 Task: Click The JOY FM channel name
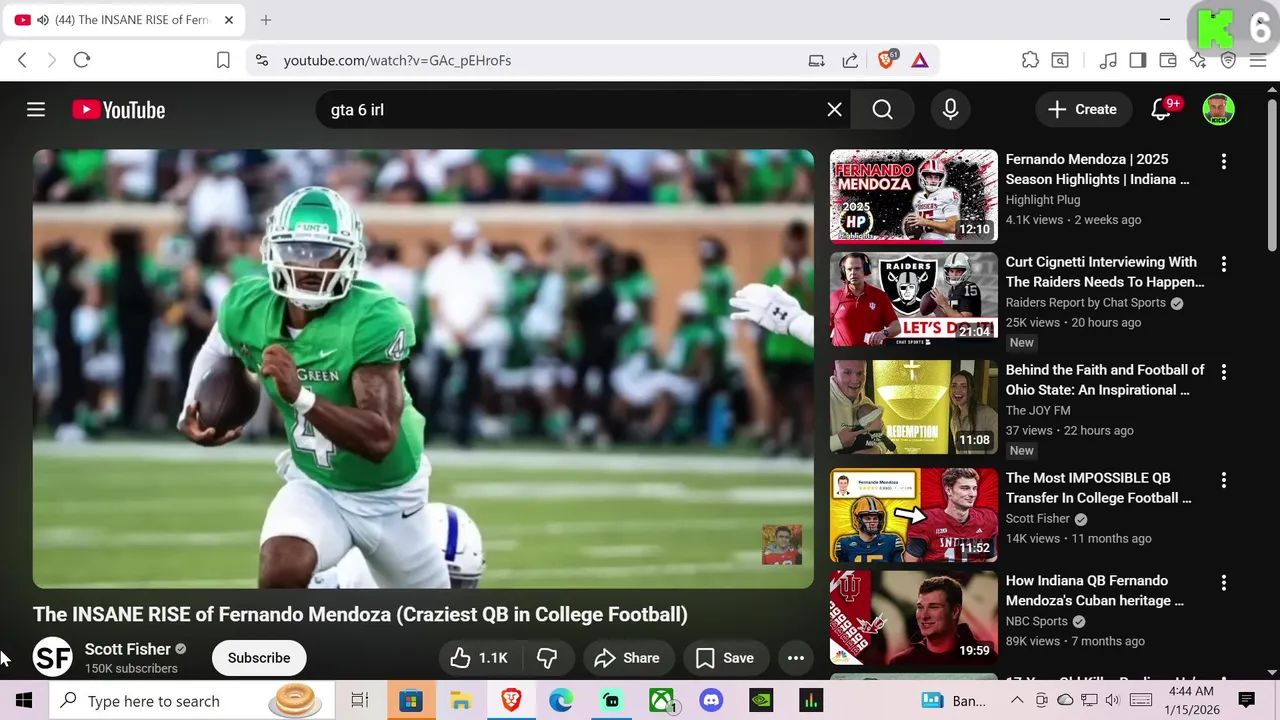coord(1038,411)
